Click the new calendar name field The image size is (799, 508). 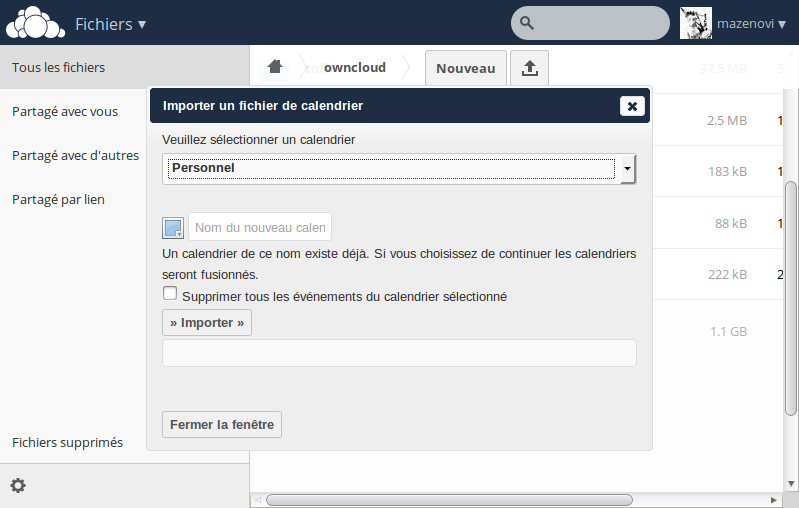(260, 227)
